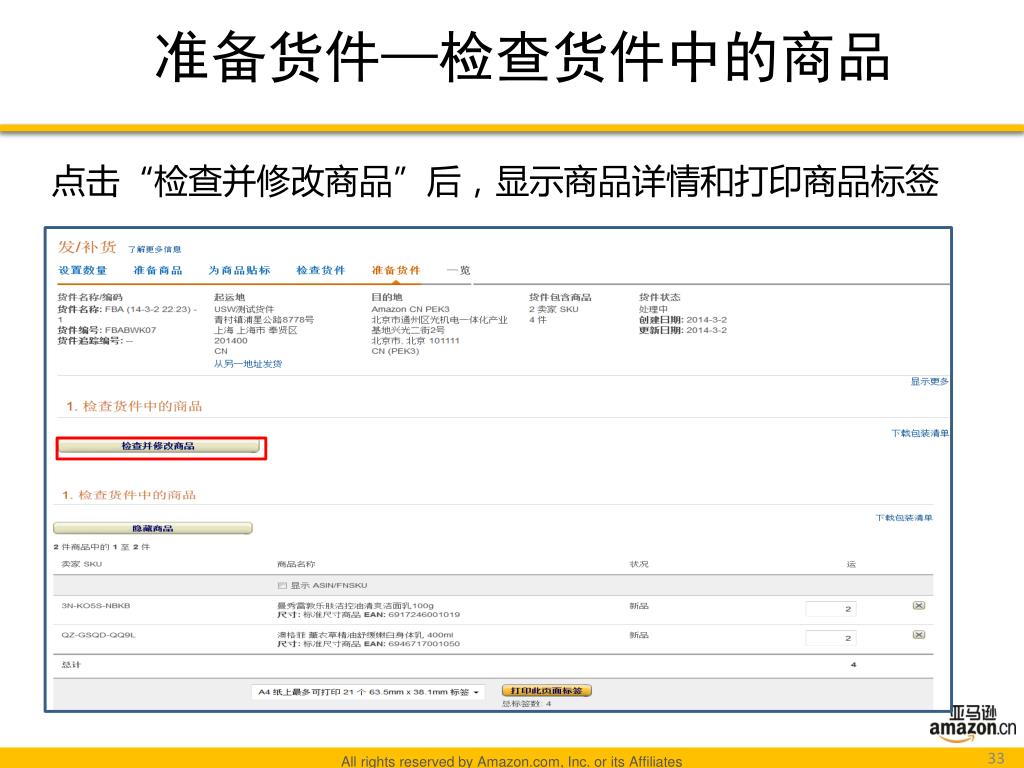
Task: Click the 起运地 column label
Action: 229,297
